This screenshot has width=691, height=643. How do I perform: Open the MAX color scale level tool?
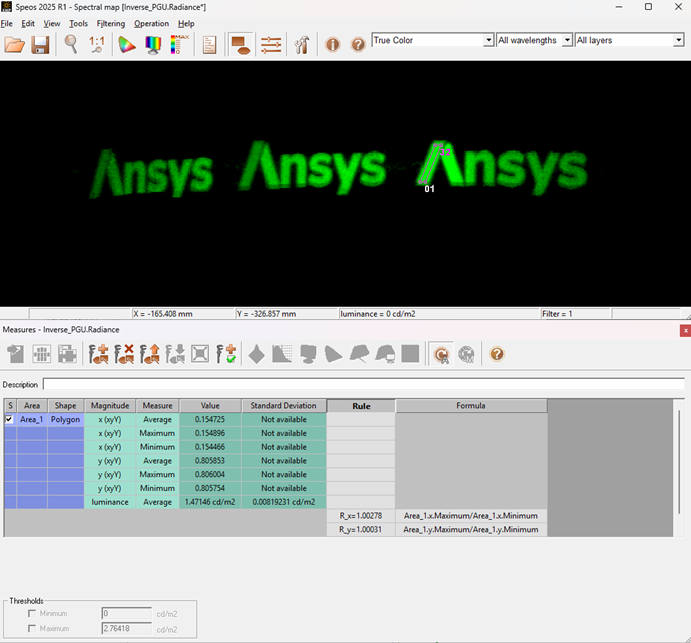178,45
